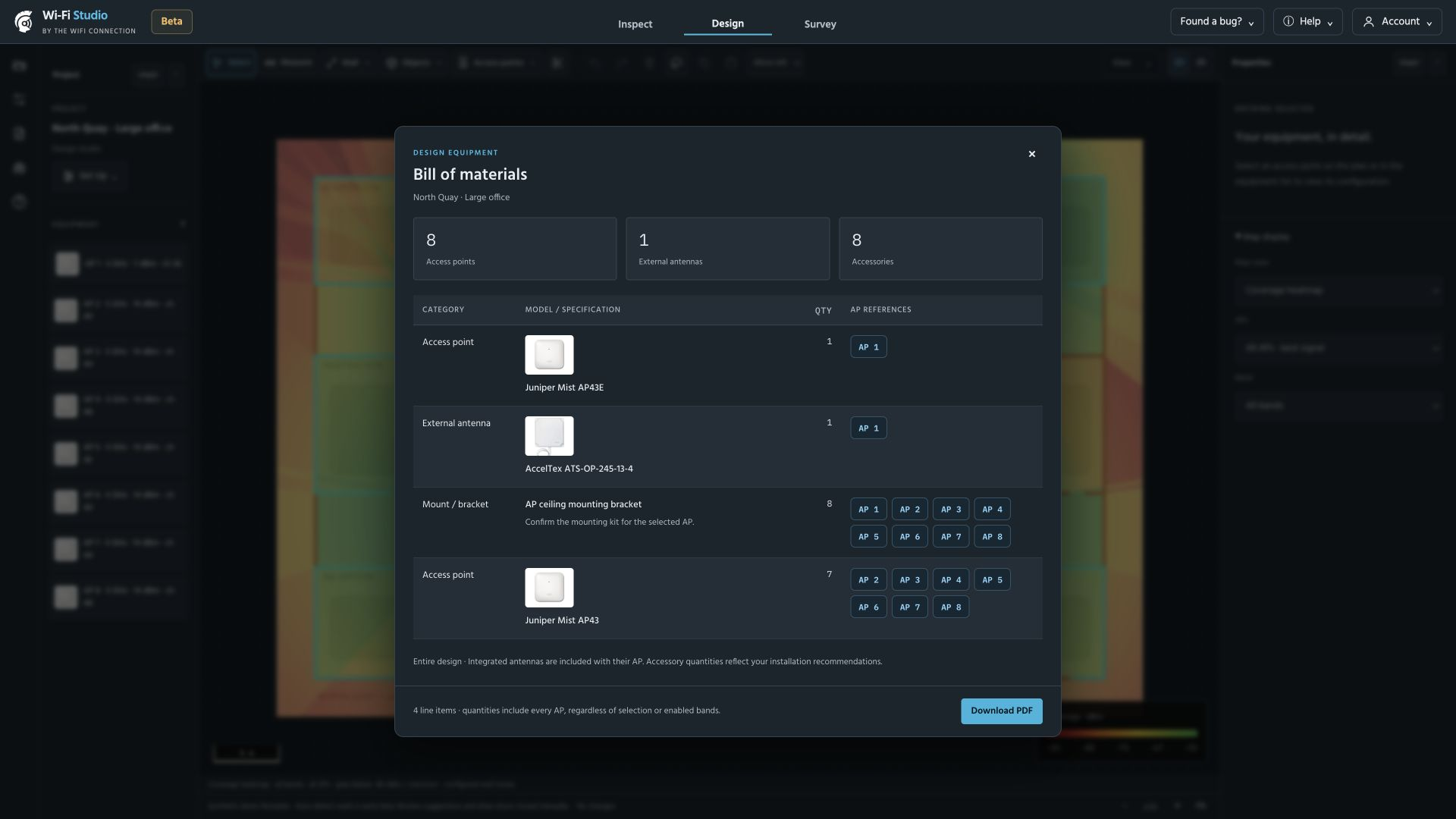
Task: Click the AP References column header
Action: pos(880,309)
